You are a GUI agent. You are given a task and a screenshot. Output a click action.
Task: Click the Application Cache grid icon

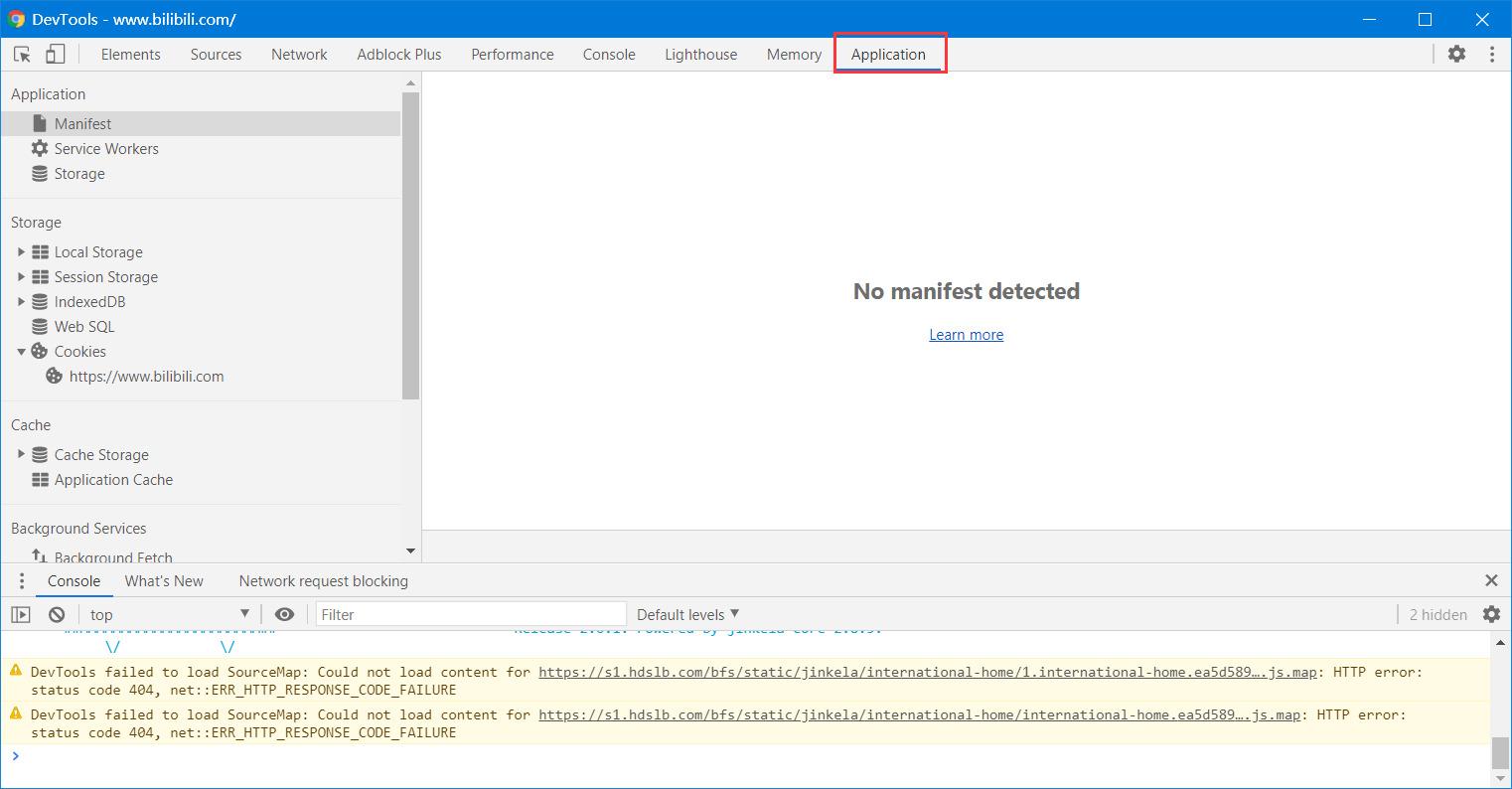(x=40, y=479)
